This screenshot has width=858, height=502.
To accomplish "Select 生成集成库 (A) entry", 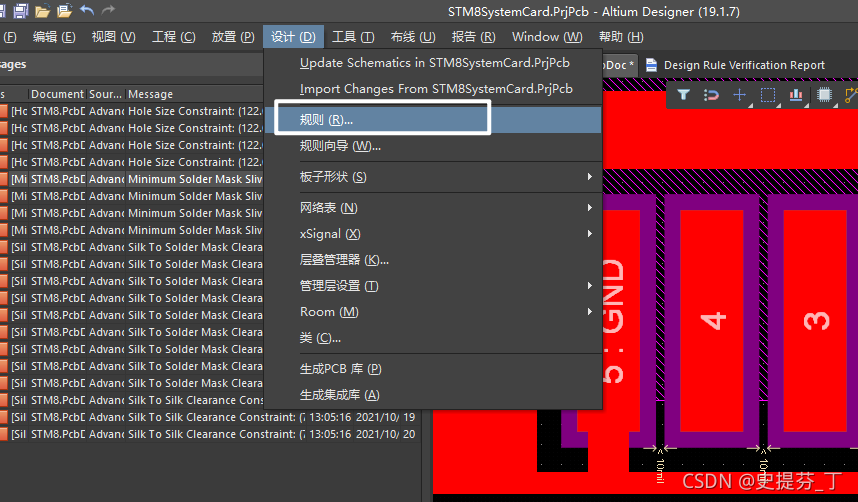I will tap(433, 395).
